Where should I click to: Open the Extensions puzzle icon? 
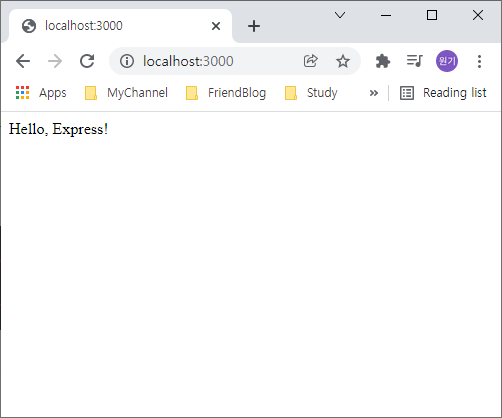pos(383,61)
